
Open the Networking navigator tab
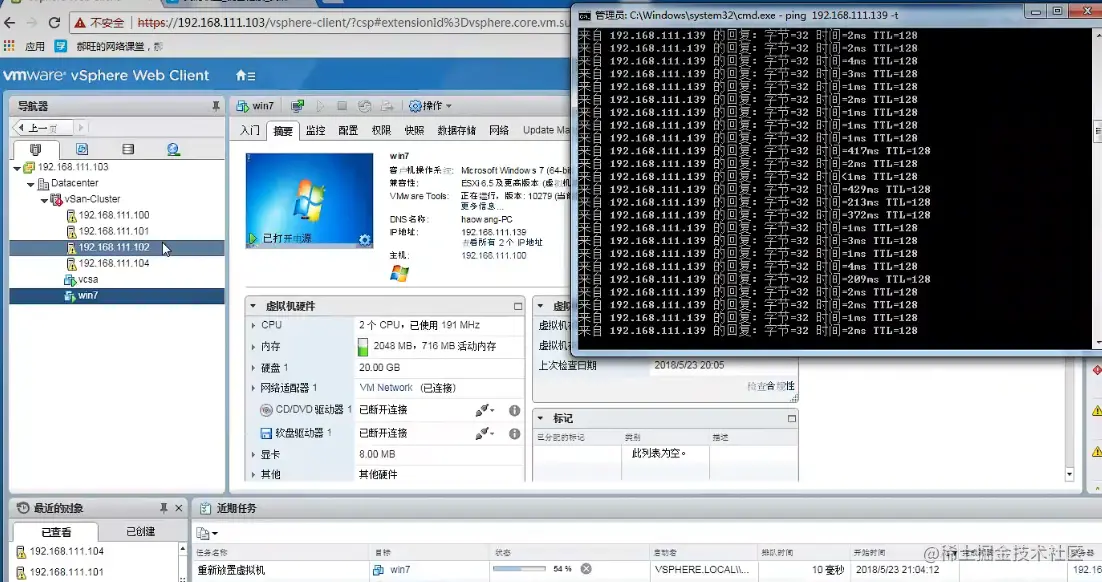[x=174, y=149]
